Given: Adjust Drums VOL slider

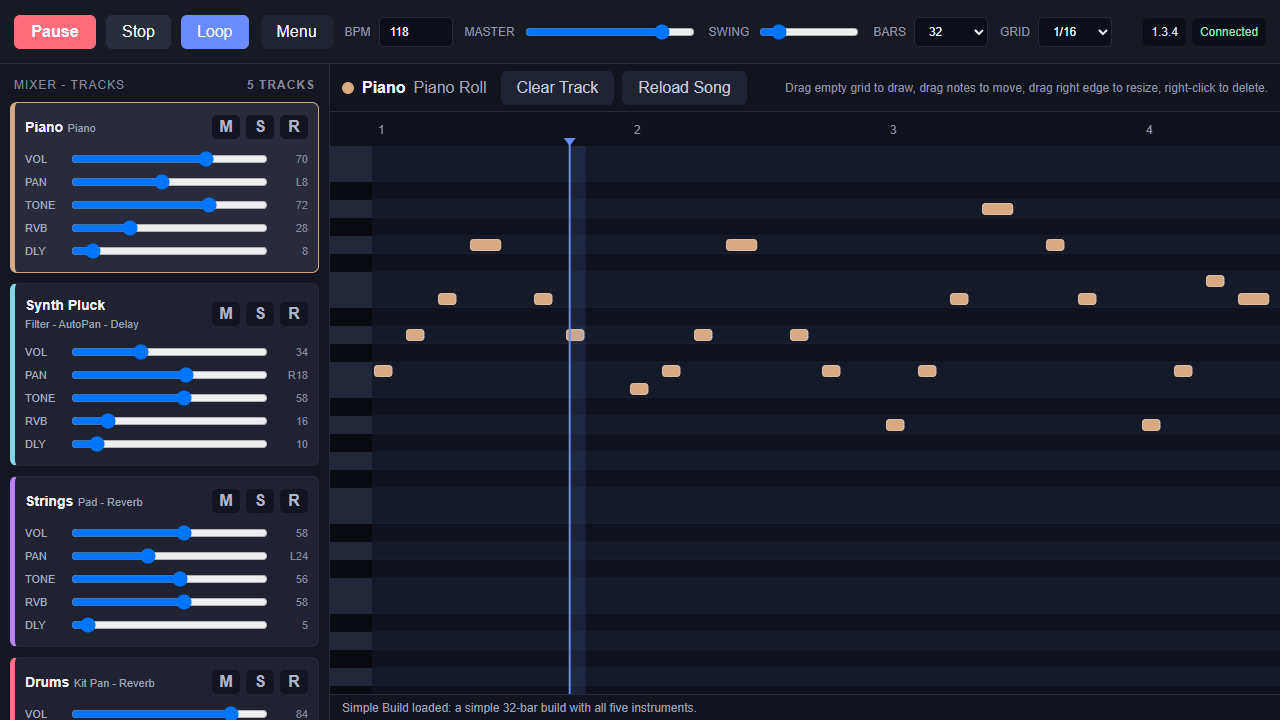Looking at the screenshot, I should (169, 714).
